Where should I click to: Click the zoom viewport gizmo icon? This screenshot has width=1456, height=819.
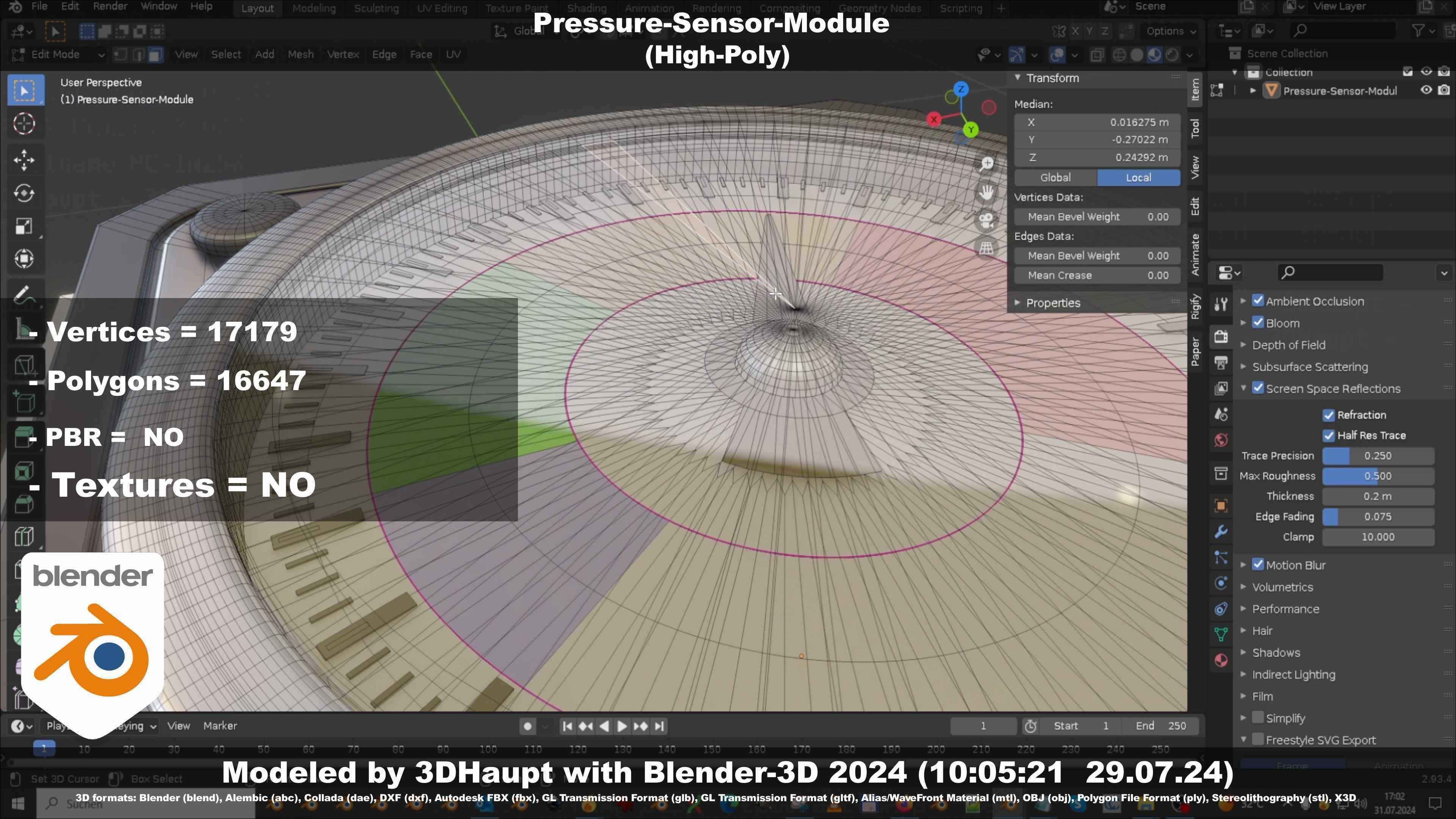[x=986, y=164]
